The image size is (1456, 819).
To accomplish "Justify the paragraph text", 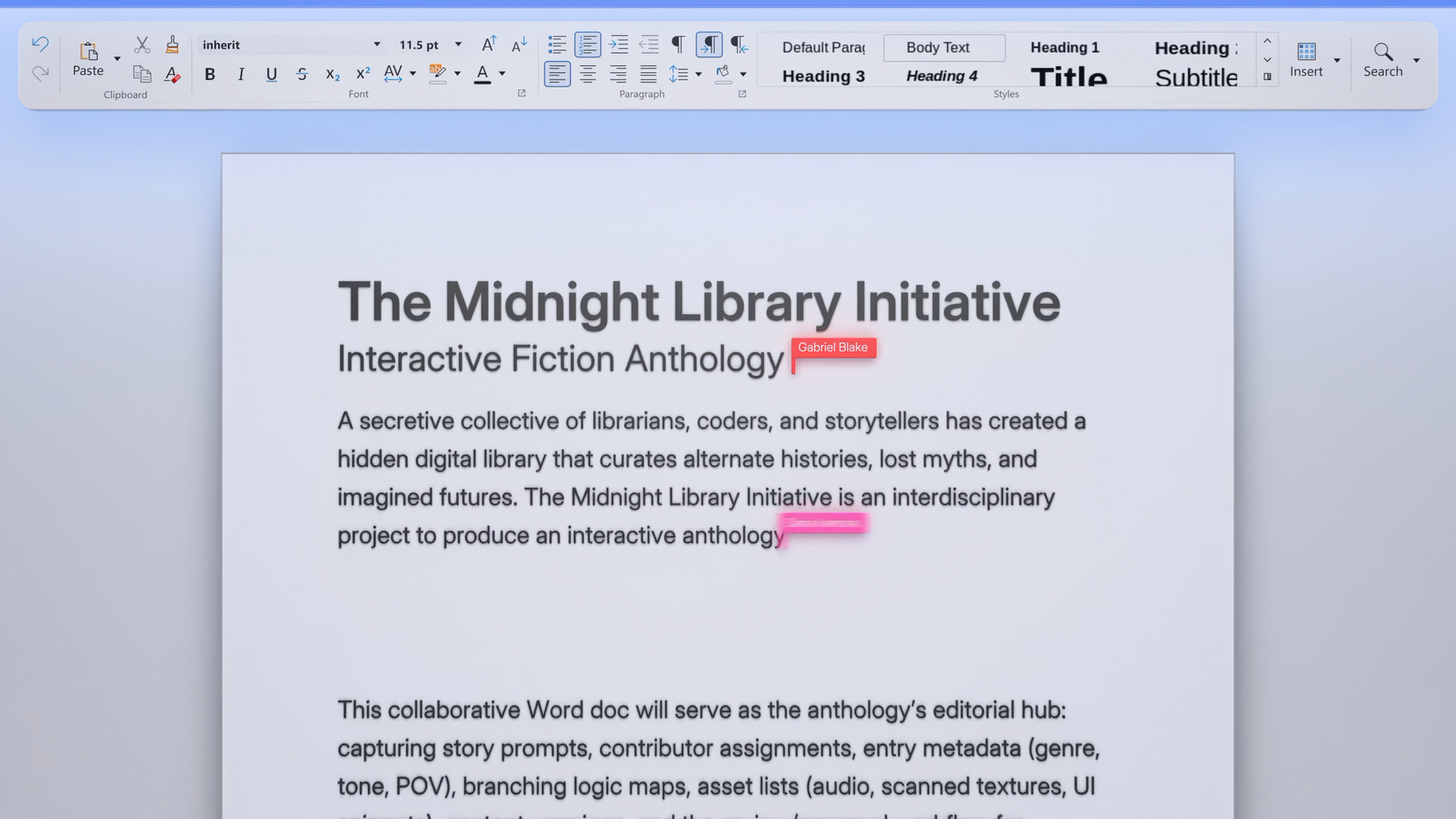I will tap(649, 74).
